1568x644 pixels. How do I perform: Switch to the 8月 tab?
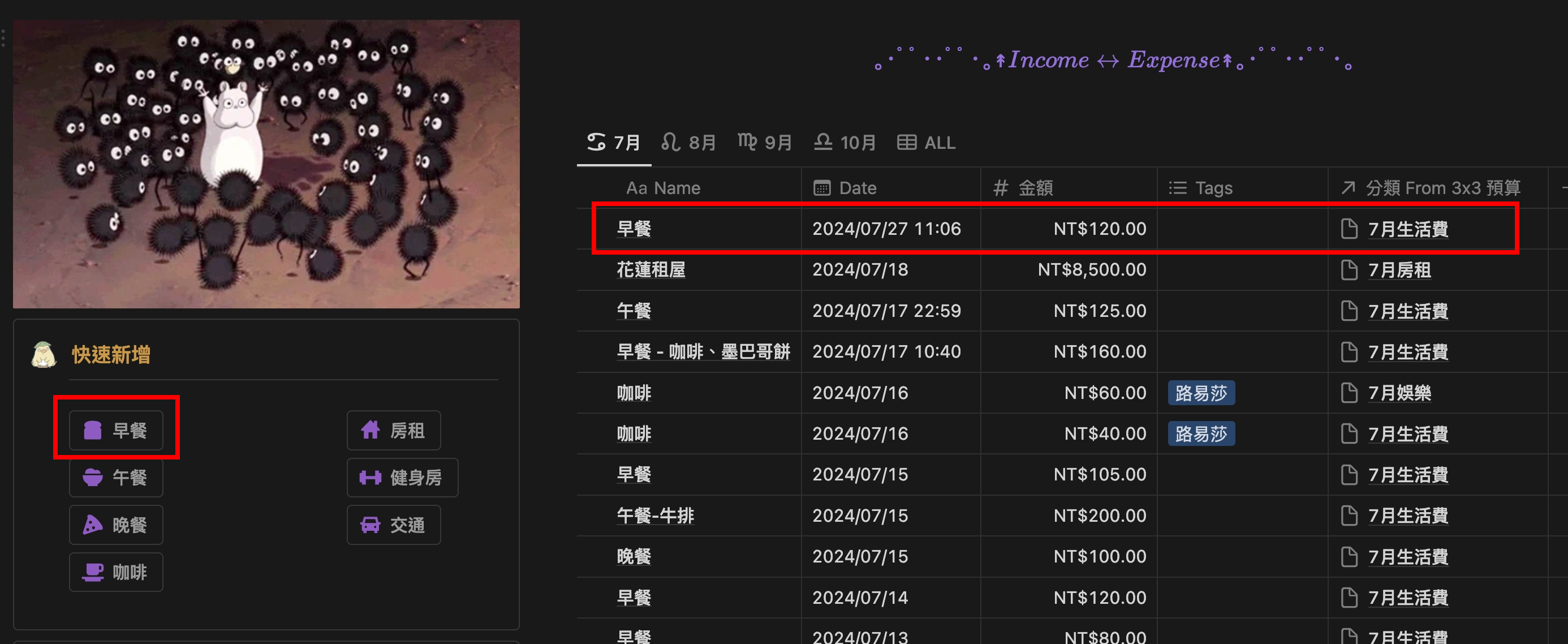coord(688,143)
